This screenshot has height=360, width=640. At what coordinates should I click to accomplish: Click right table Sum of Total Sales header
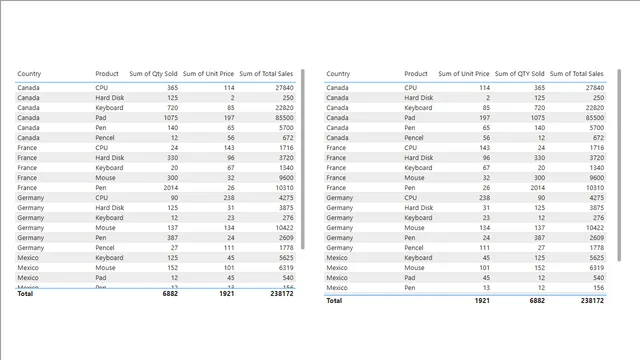576,74
